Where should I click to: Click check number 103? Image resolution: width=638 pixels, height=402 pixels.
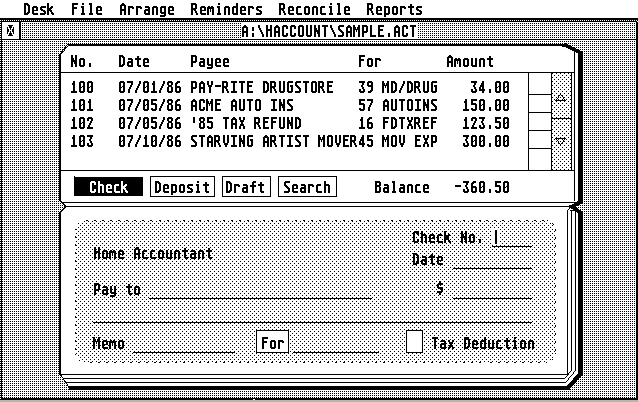point(82,141)
